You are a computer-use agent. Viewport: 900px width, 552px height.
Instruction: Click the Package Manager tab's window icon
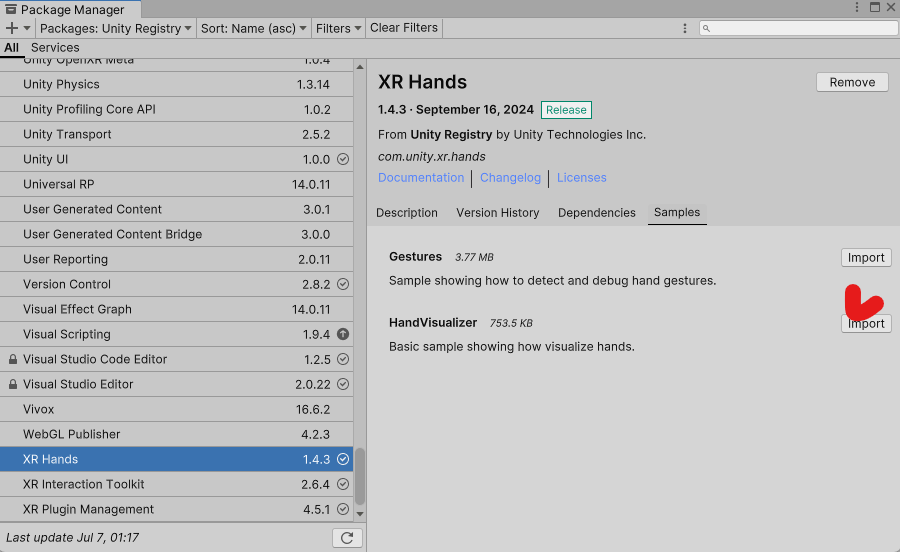[x=11, y=9]
